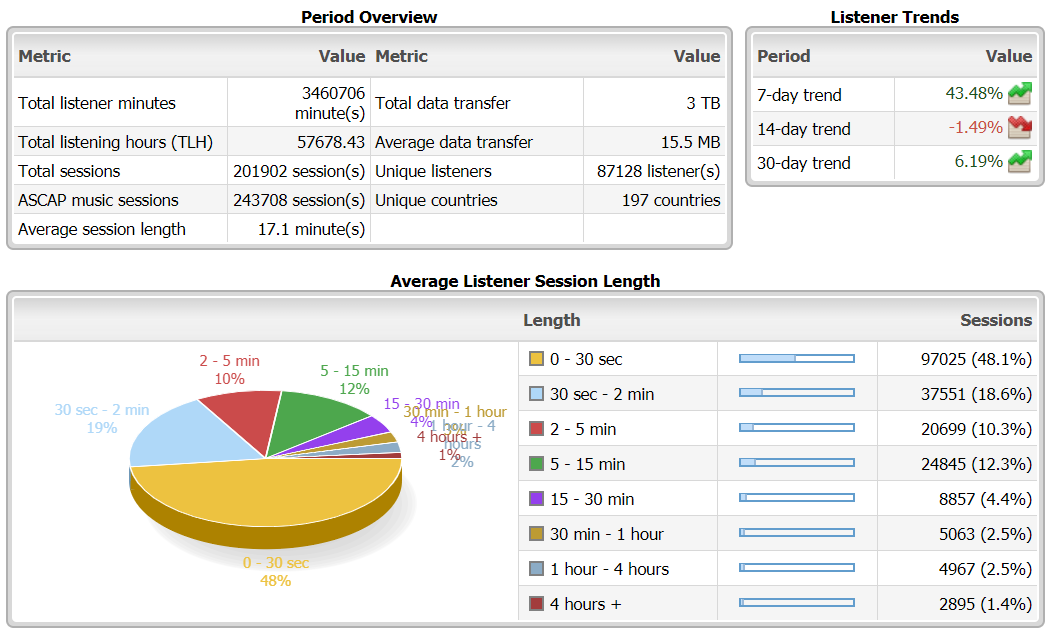Viewport: 1057px width, 636px height.
Task: Click the 87128 listener(s) value
Action: click(658, 171)
